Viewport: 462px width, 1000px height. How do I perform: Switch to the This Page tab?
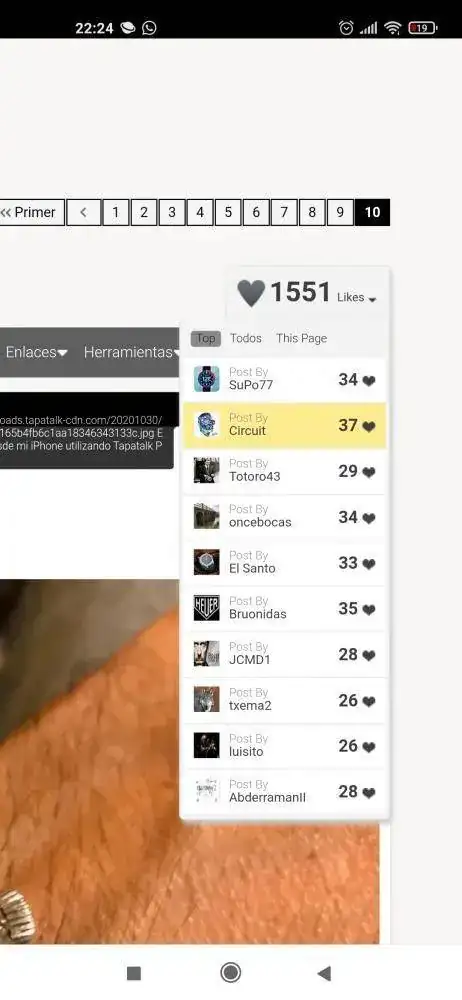coord(301,338)
